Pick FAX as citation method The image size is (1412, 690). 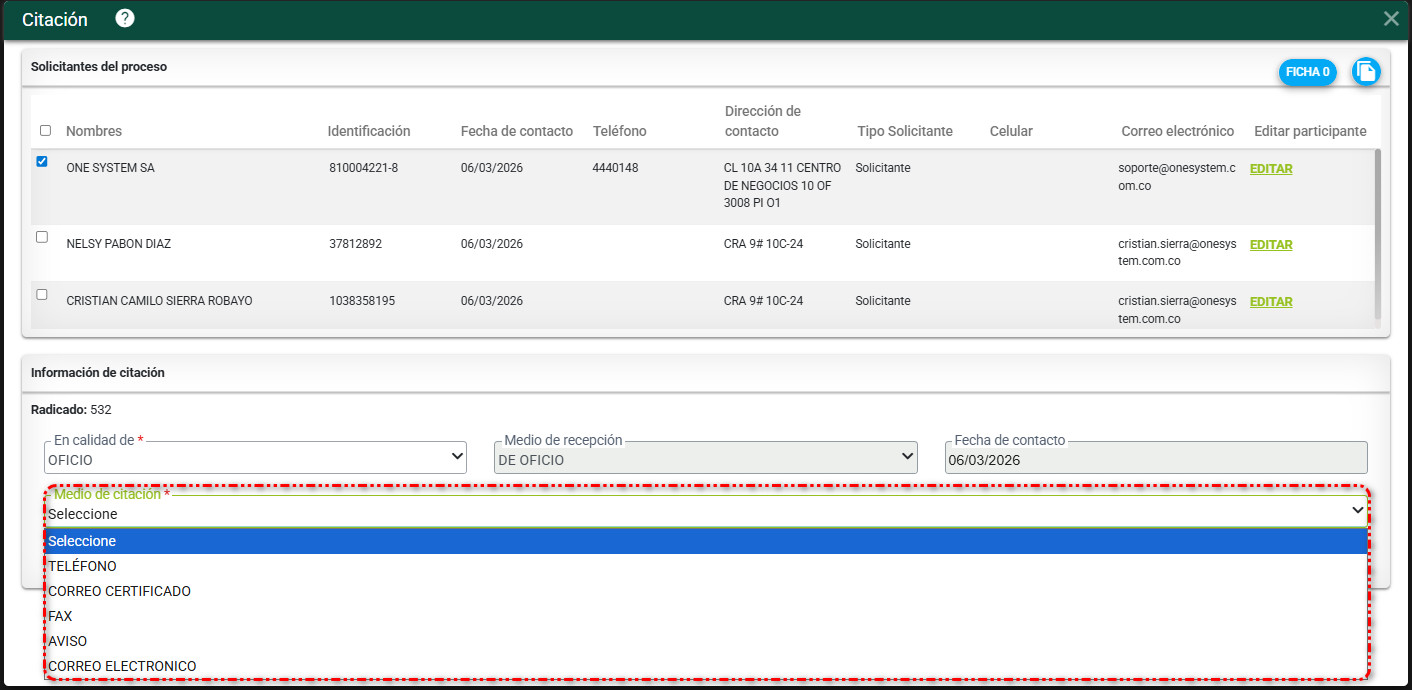60,616
